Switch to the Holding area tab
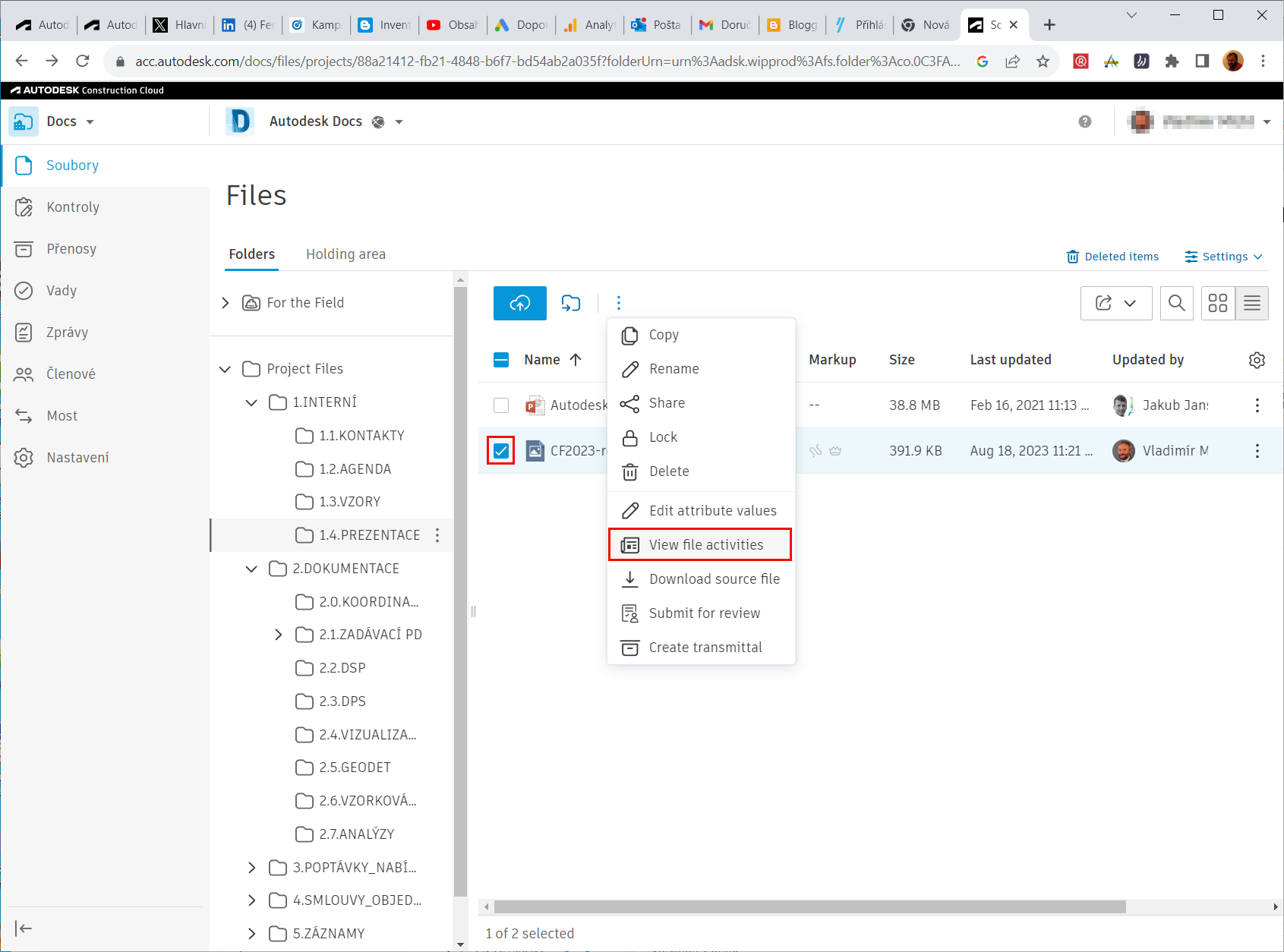Image resolution: width=1284 pixels, height=952 pixels. (x=345, y=254)
